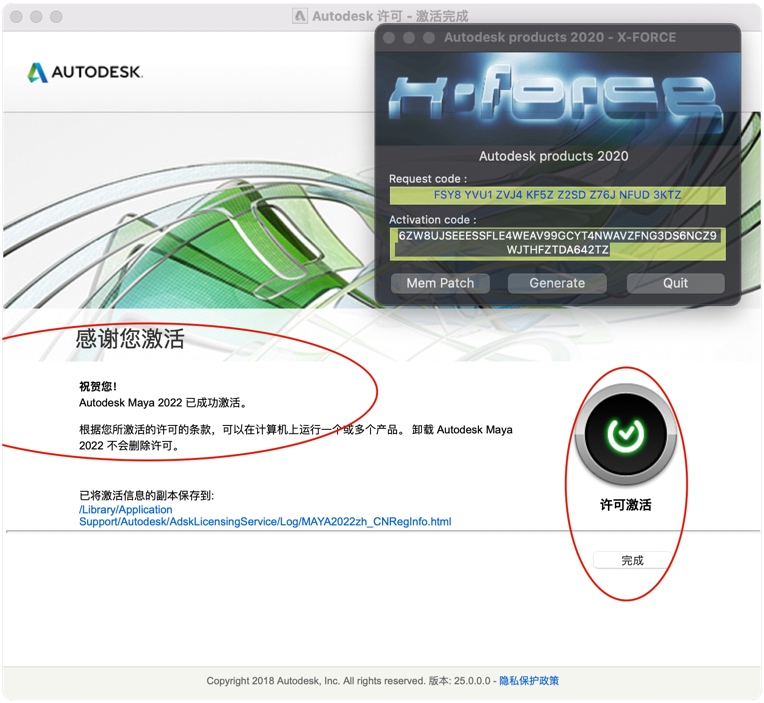Click the Activation code field in X-FORCE
The width and height of the screenshot is (764, 703).
tap(557, 243)
